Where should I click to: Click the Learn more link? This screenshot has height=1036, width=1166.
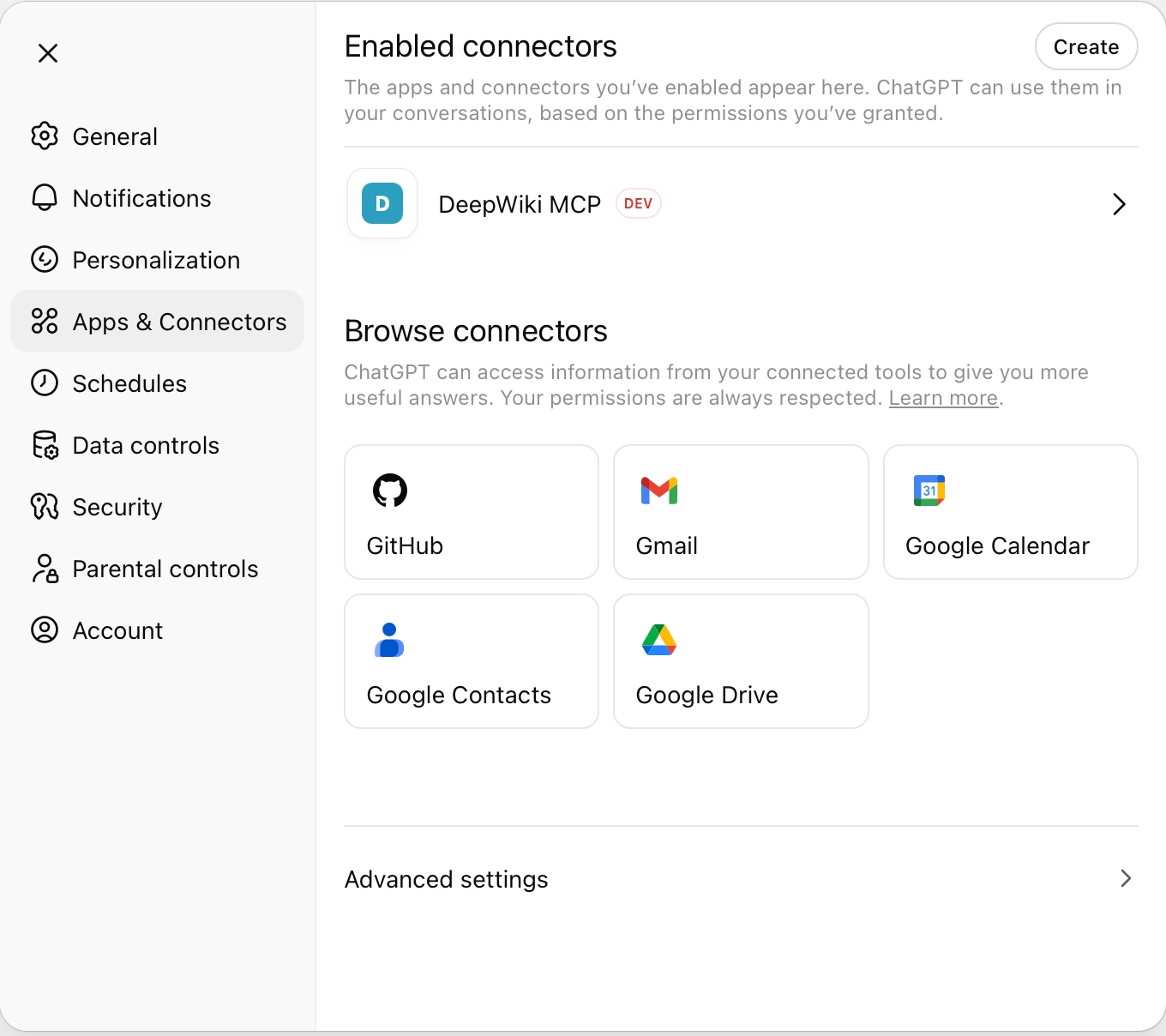[942, 397]
